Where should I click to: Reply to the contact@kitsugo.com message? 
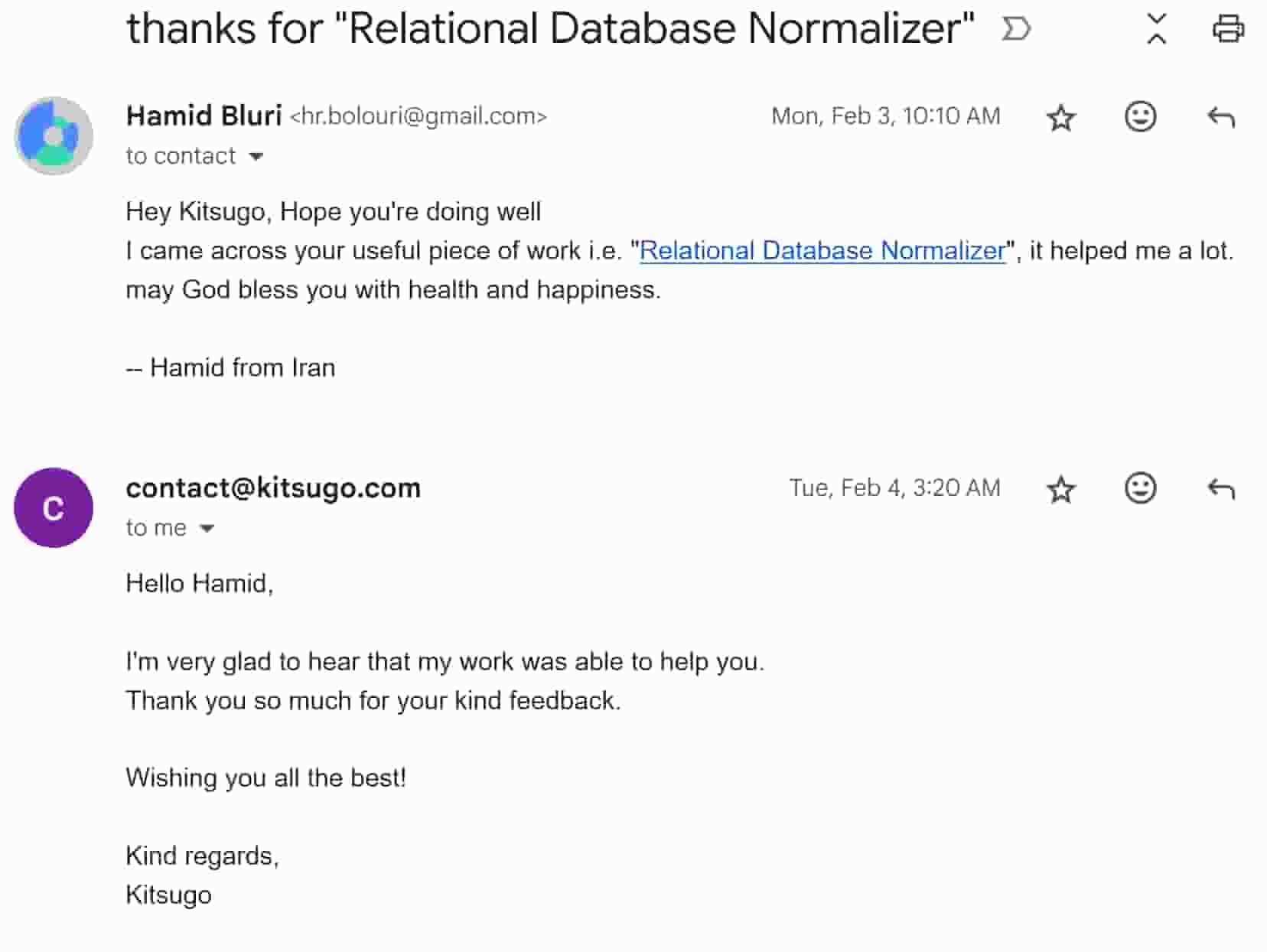(x=1221, y=489)
